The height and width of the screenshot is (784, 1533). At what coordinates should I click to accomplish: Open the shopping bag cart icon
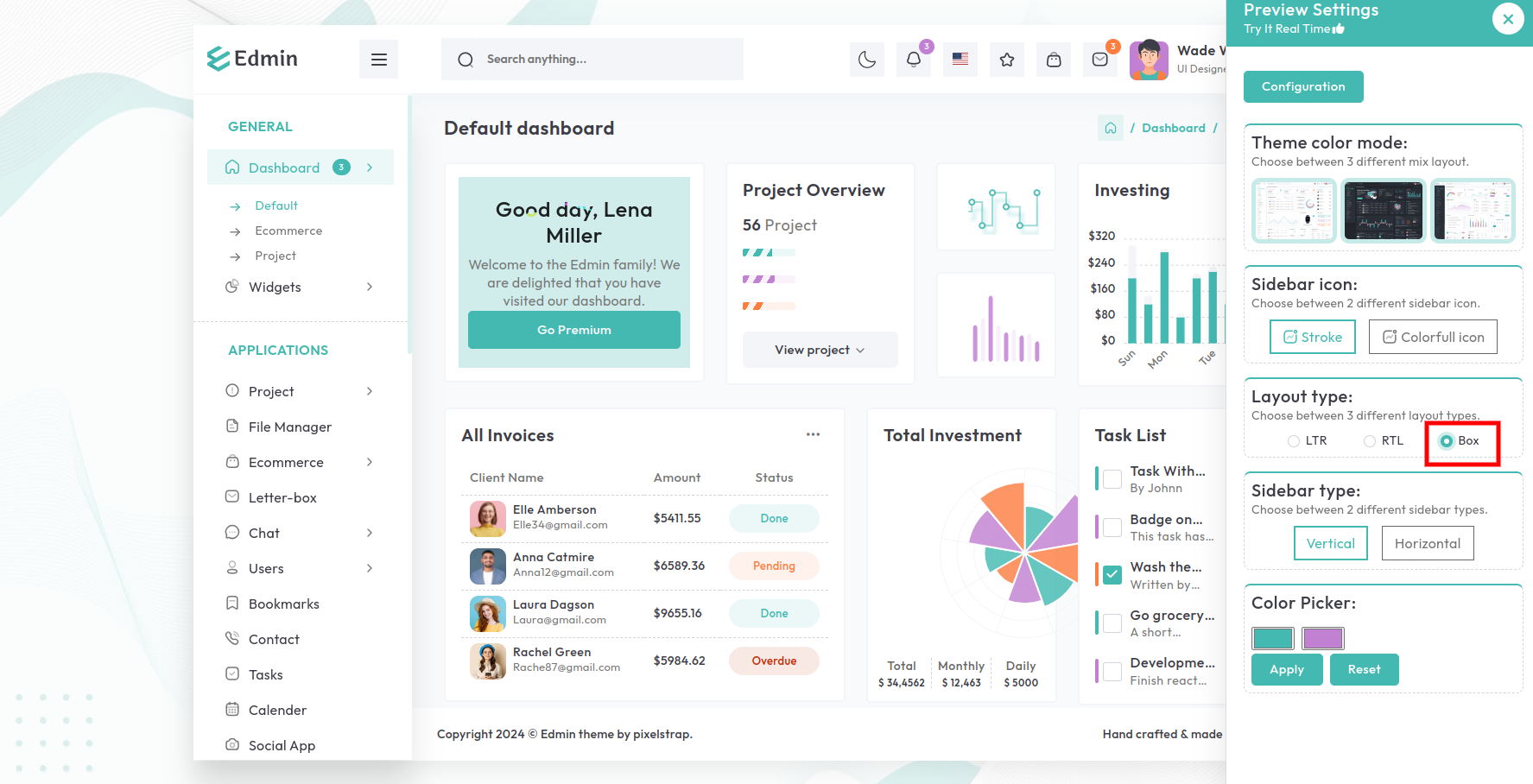point(1054,60)
